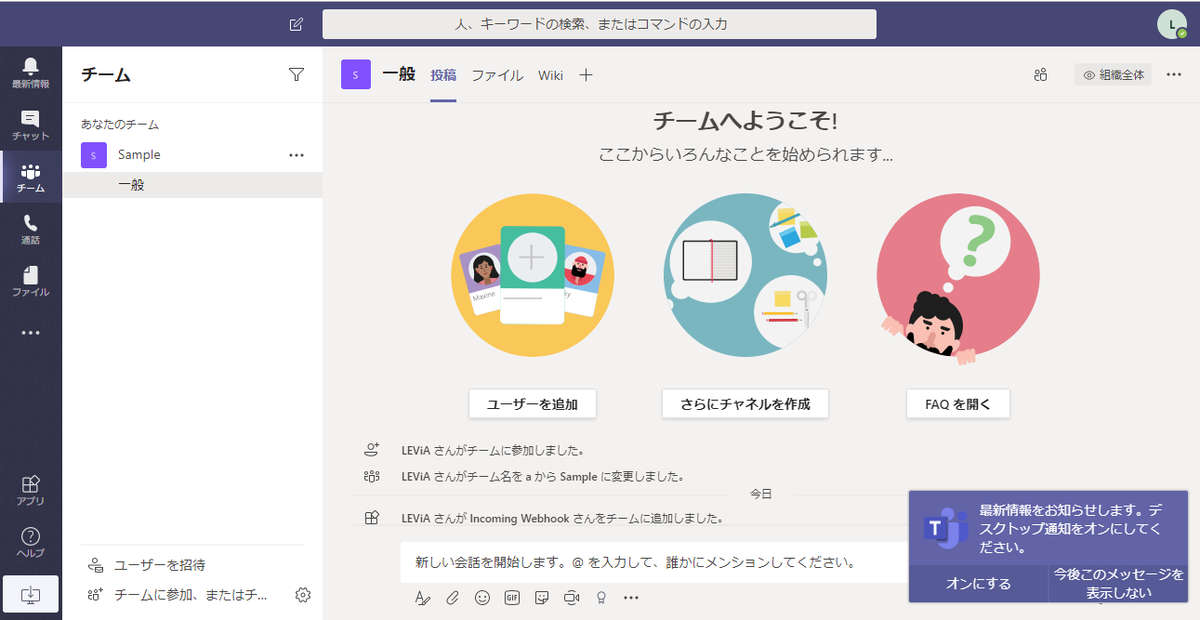
Task: Show more apps via sidebar ellipsis
Action: [x=31, y=333]
